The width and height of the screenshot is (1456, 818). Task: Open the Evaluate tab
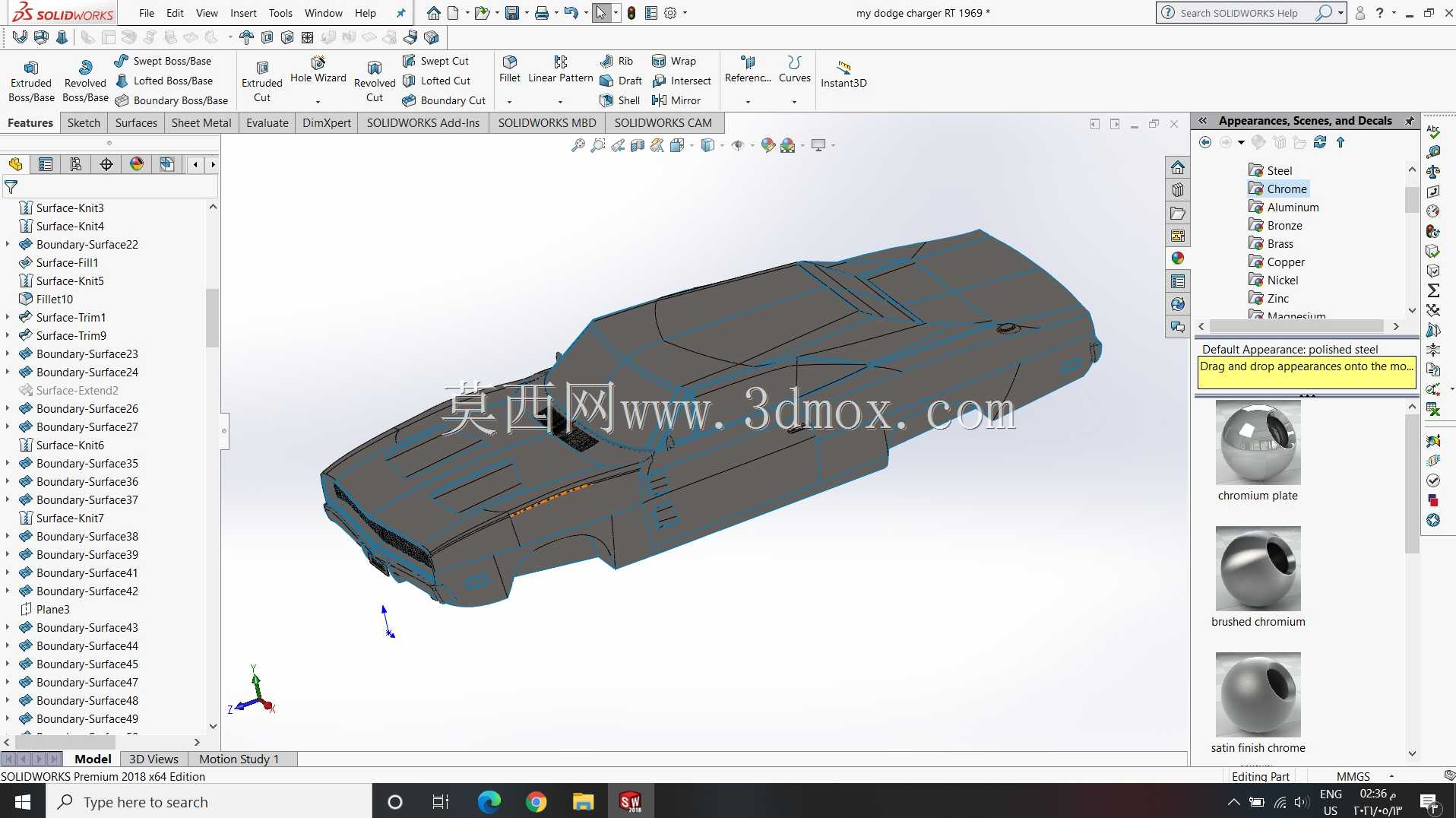tap(267, 122)
